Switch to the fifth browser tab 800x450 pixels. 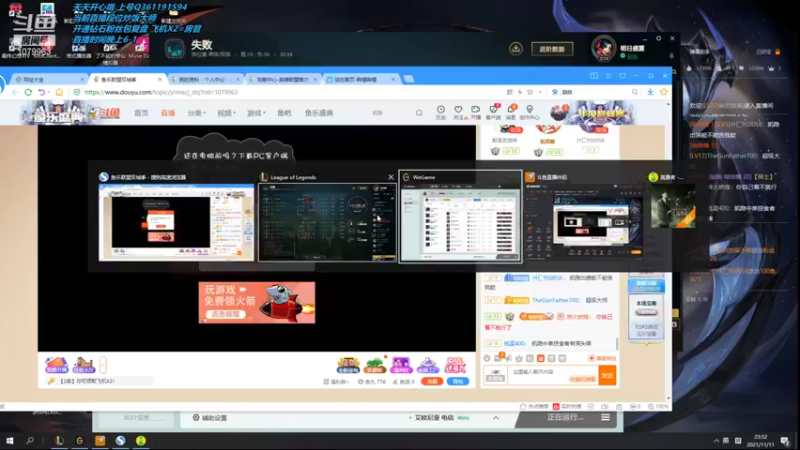tap(360, 80)
